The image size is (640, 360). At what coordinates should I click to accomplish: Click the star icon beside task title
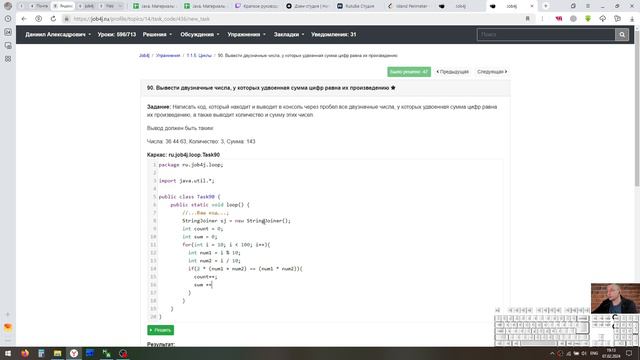pyautogui.click(x=393, y=88)
